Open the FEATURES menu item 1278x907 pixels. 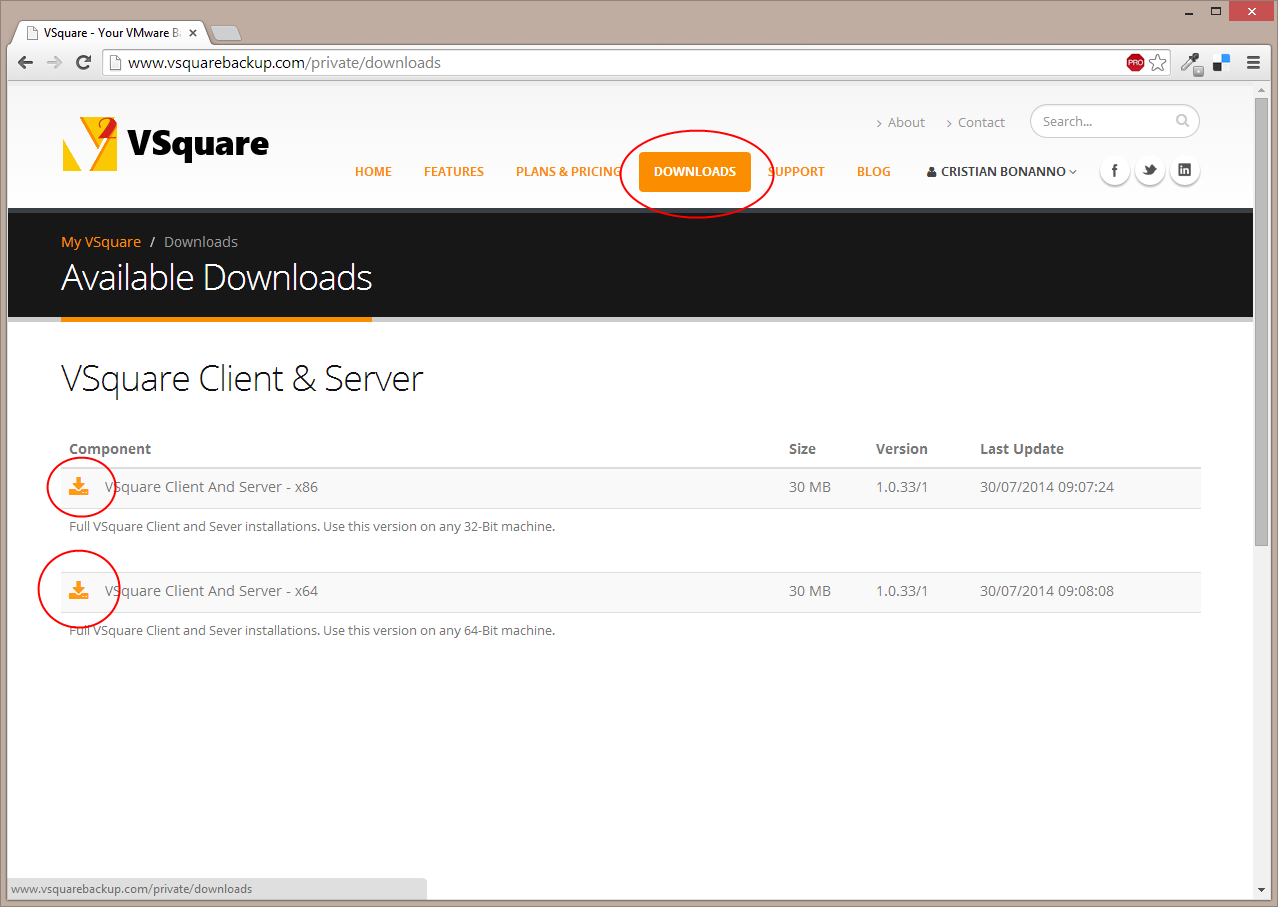[x=454, y=172]
